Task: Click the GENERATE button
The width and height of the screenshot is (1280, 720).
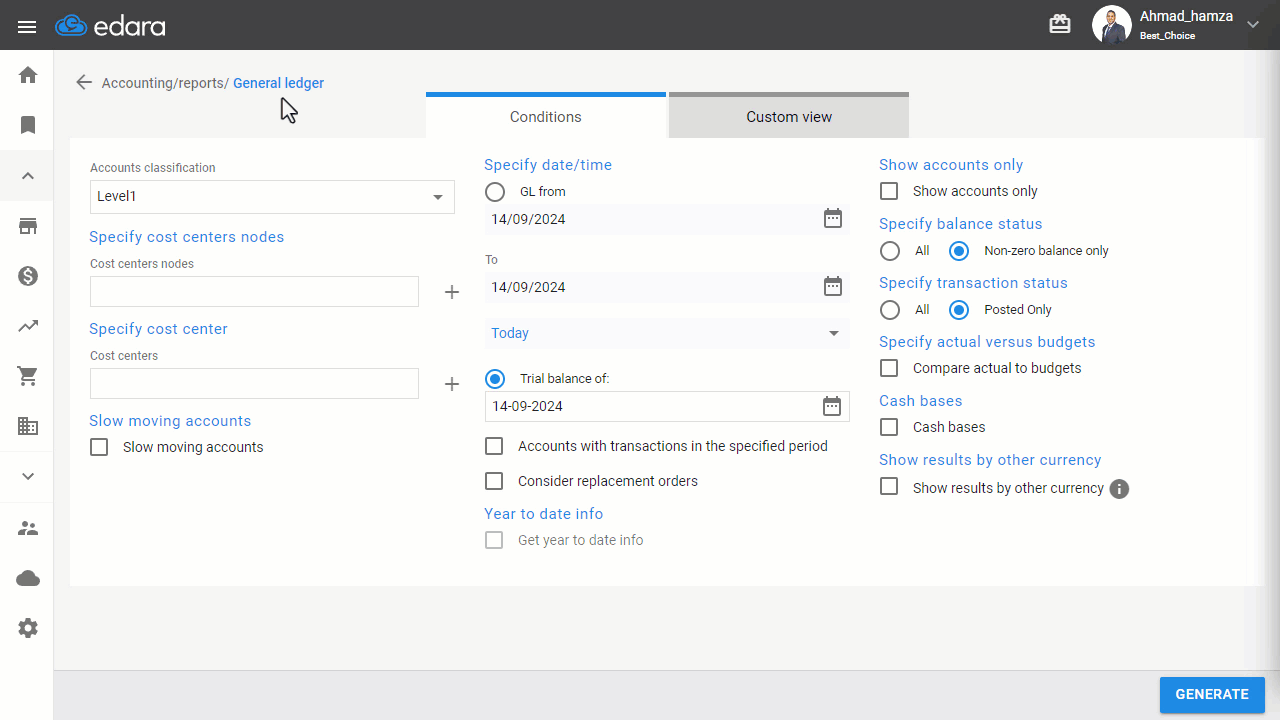Action: point(1212,695)
